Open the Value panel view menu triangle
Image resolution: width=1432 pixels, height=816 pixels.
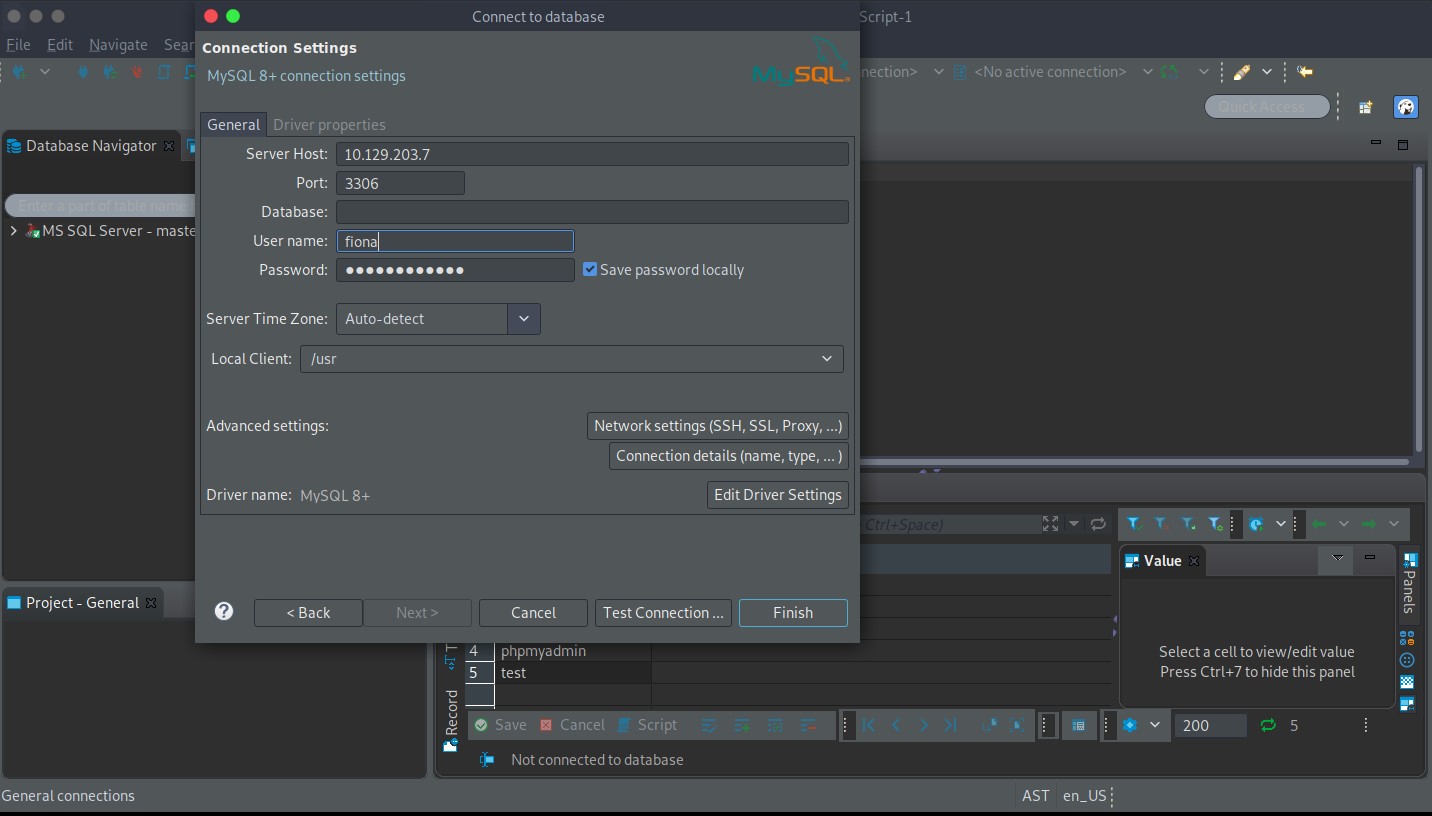click(x=1337, y=557)
